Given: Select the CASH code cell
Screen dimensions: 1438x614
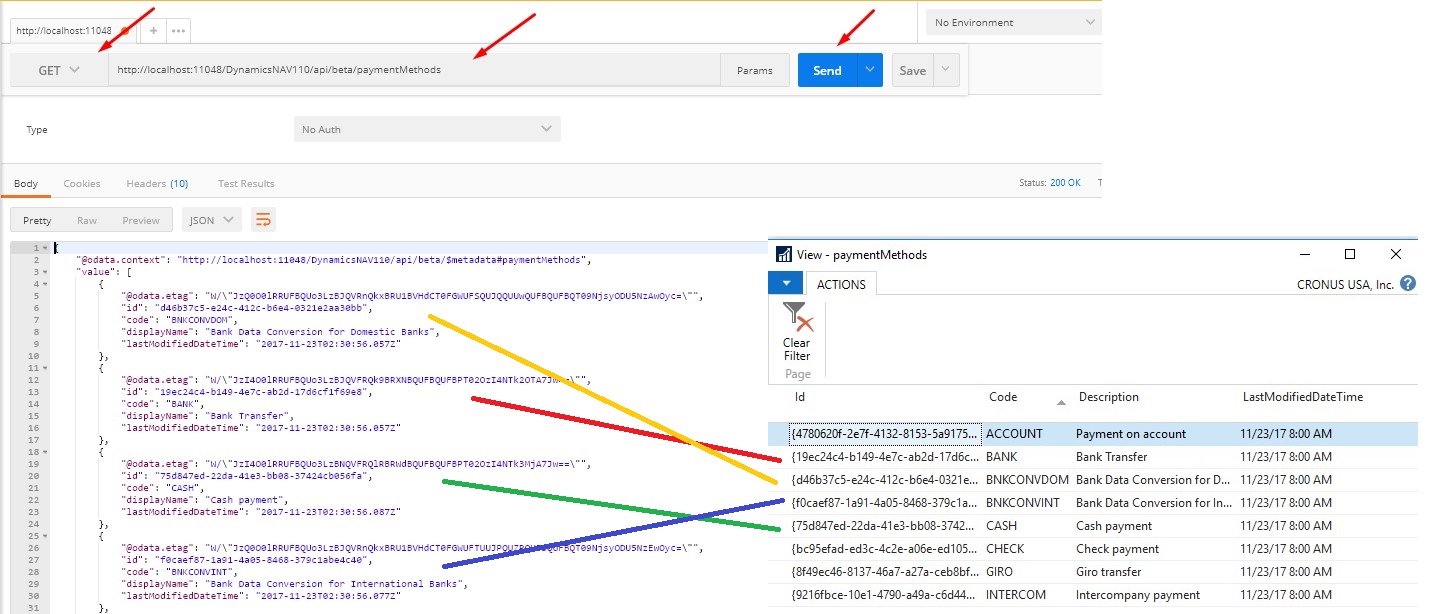Looking at the screenshot, I should click(999, 526).
